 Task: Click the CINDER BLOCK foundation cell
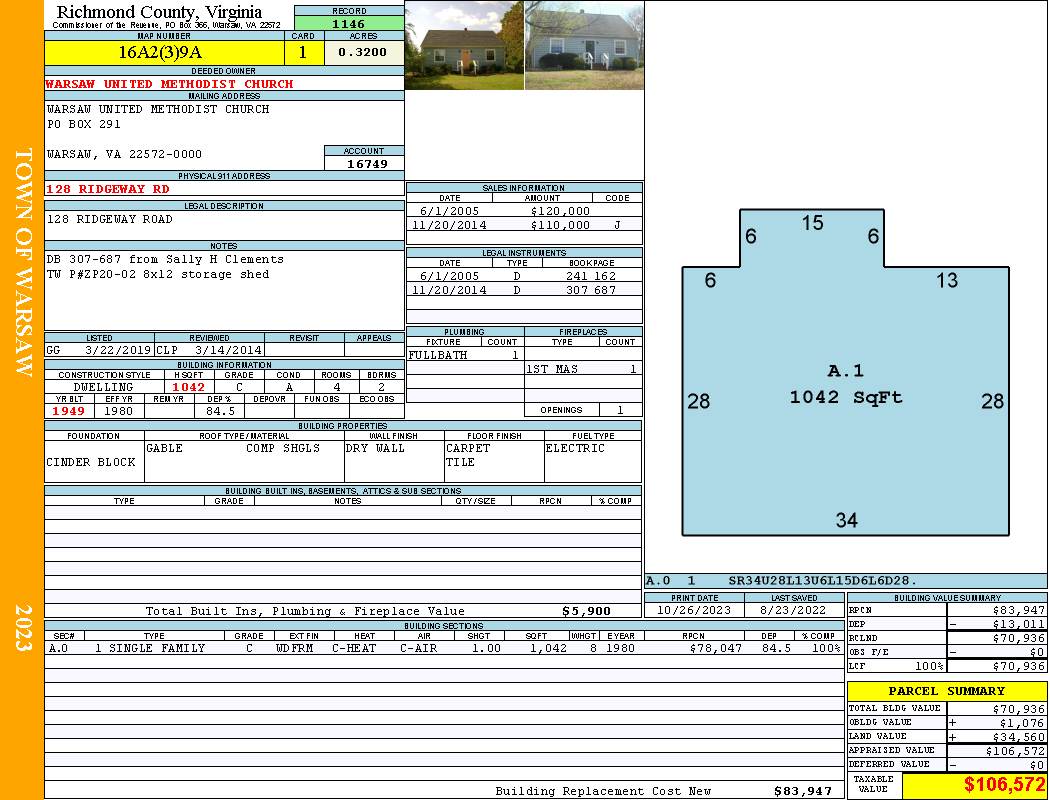pos(91,462)
